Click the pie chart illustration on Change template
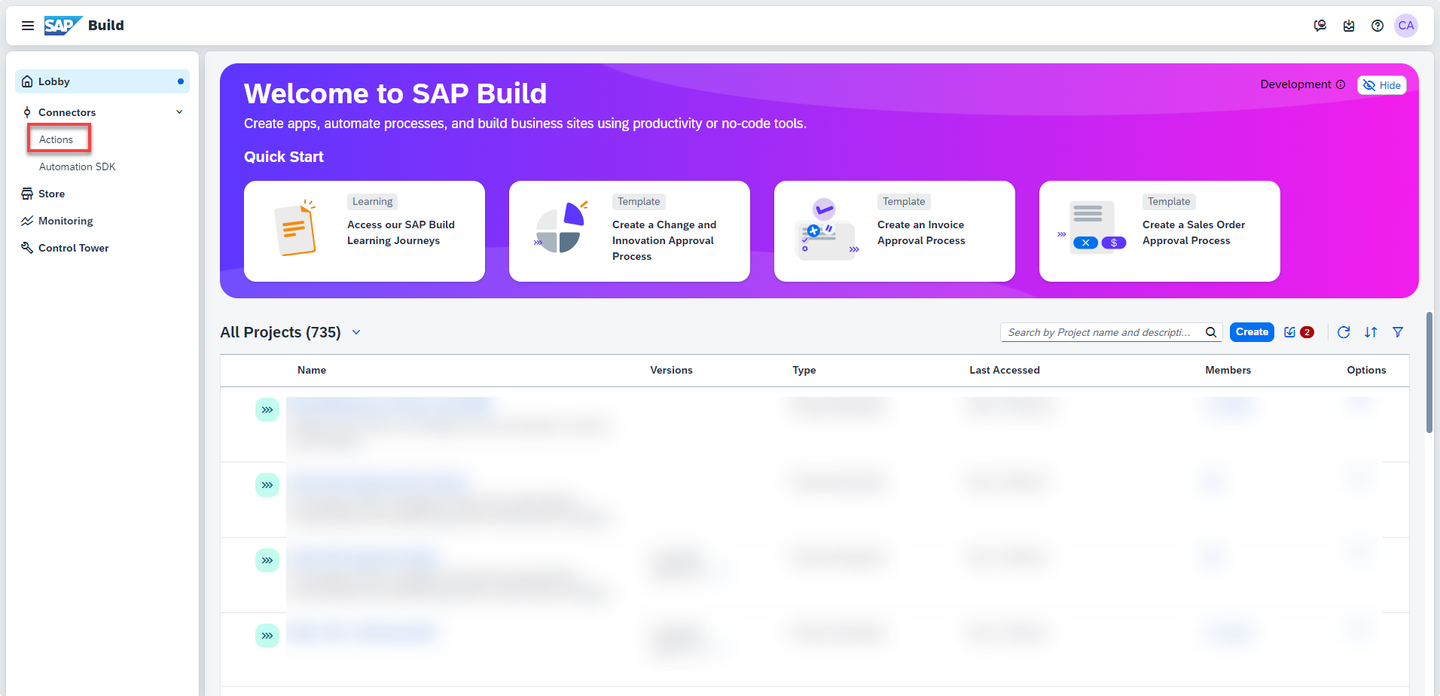 pos(561,228)
